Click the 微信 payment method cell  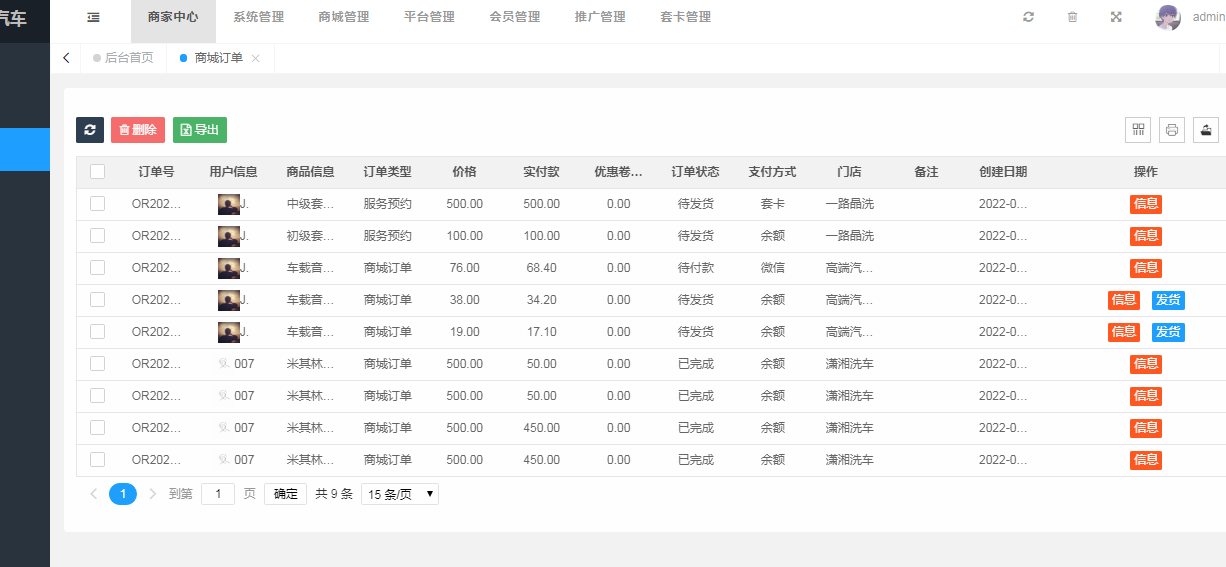(772, 268)
